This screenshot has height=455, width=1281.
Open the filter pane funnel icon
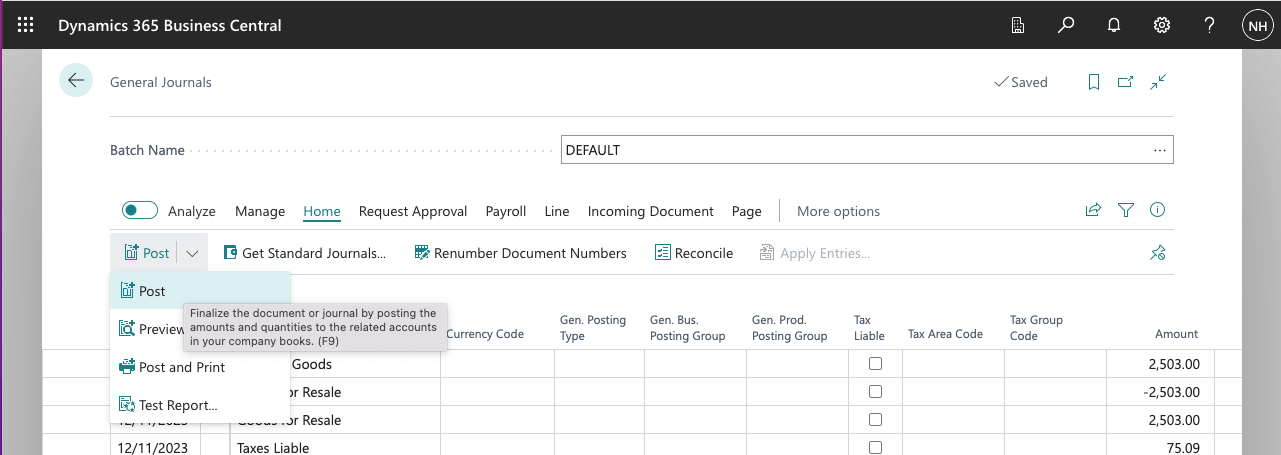tap(1126, 210)
